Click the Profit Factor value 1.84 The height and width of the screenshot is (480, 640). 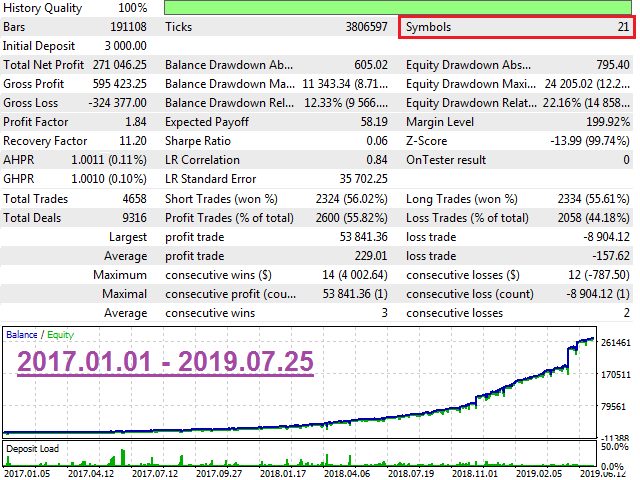(134, 122)
